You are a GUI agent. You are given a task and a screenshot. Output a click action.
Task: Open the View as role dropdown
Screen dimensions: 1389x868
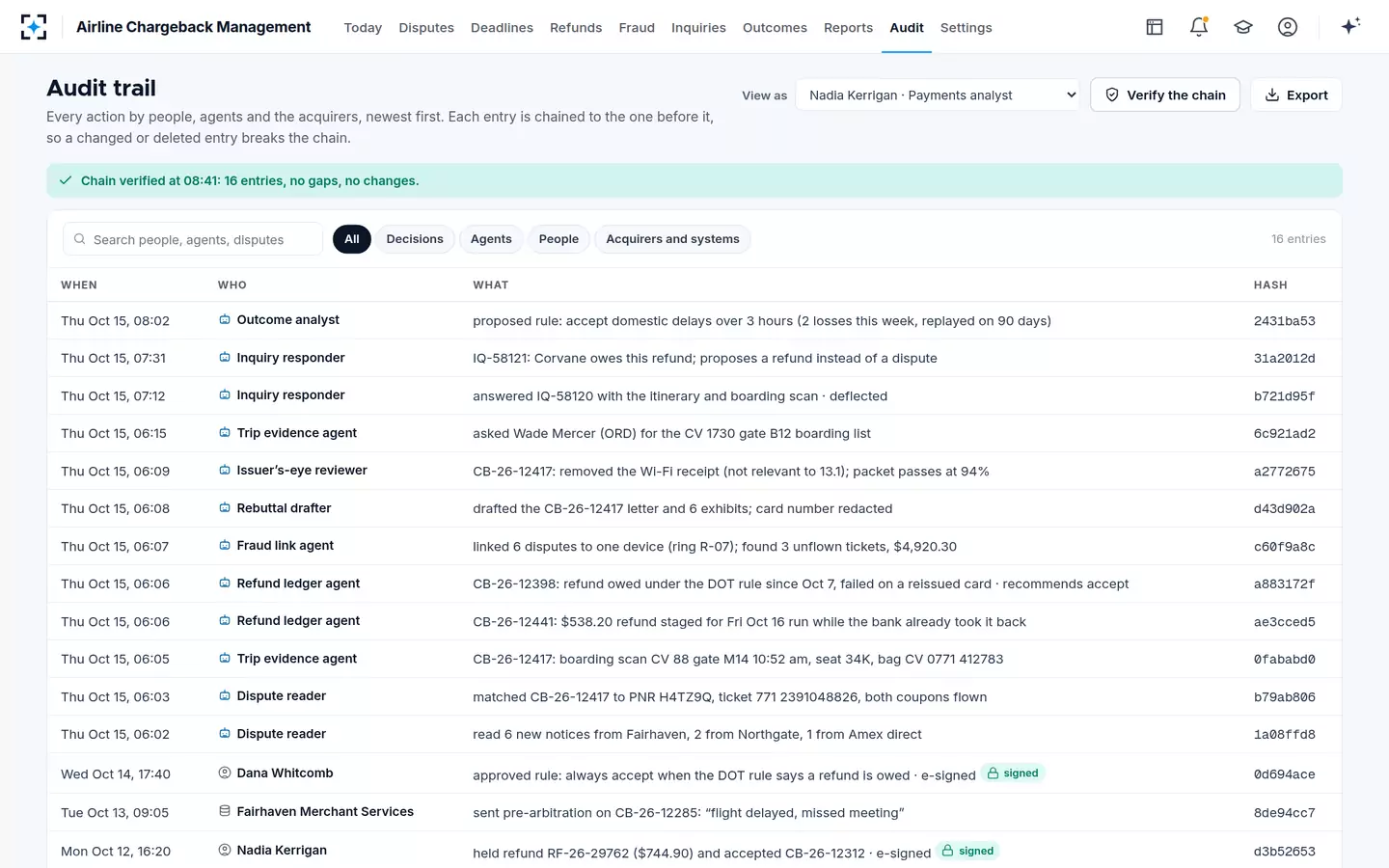click(x=938, y=95)
